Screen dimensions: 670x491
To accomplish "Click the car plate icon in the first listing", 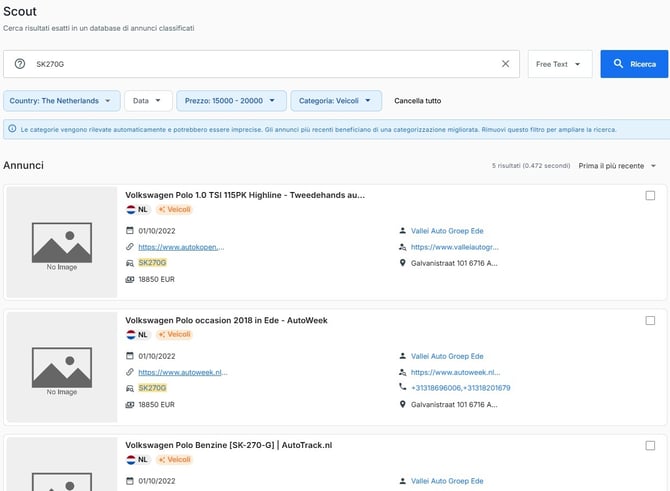I will pos(130,263).
